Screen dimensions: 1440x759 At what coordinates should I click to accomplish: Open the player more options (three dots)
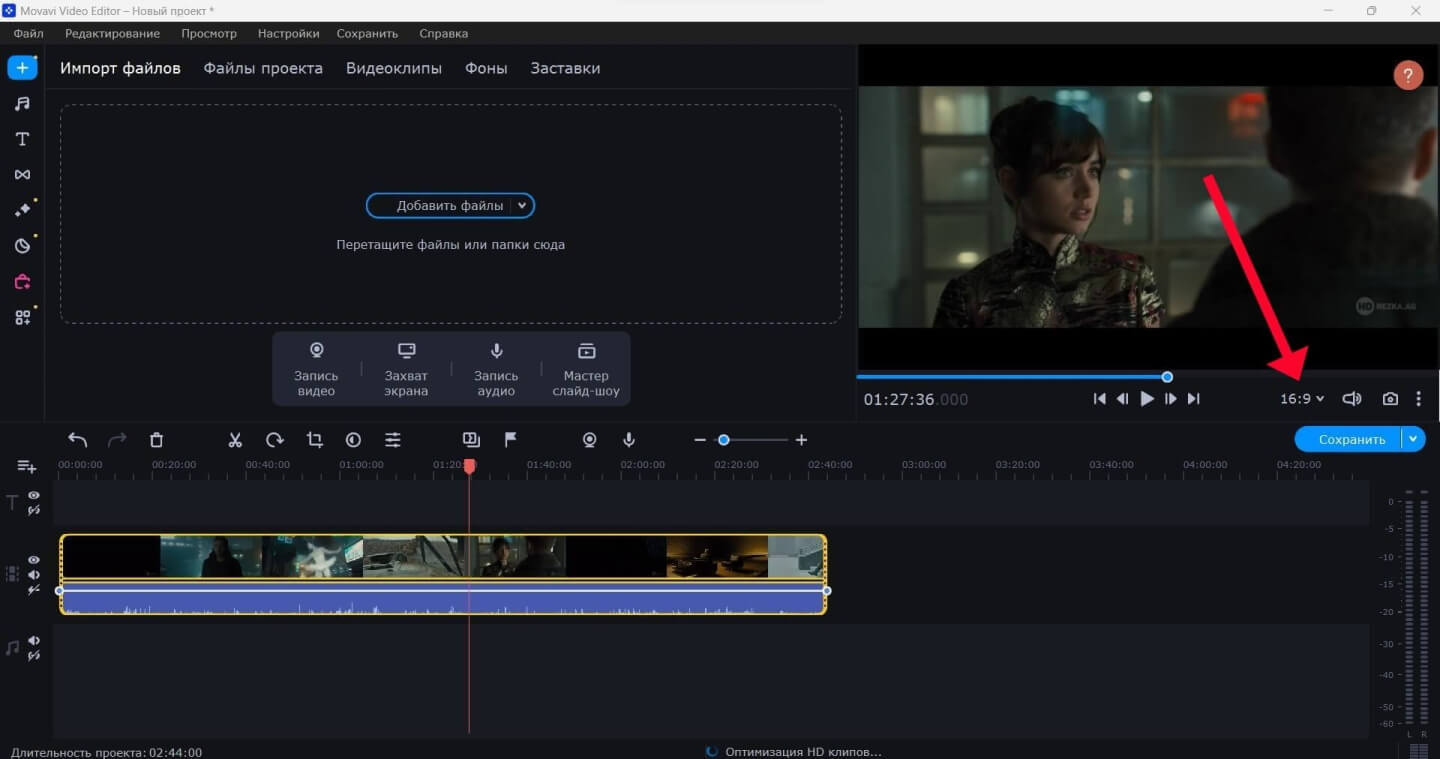coord(1418,399)
